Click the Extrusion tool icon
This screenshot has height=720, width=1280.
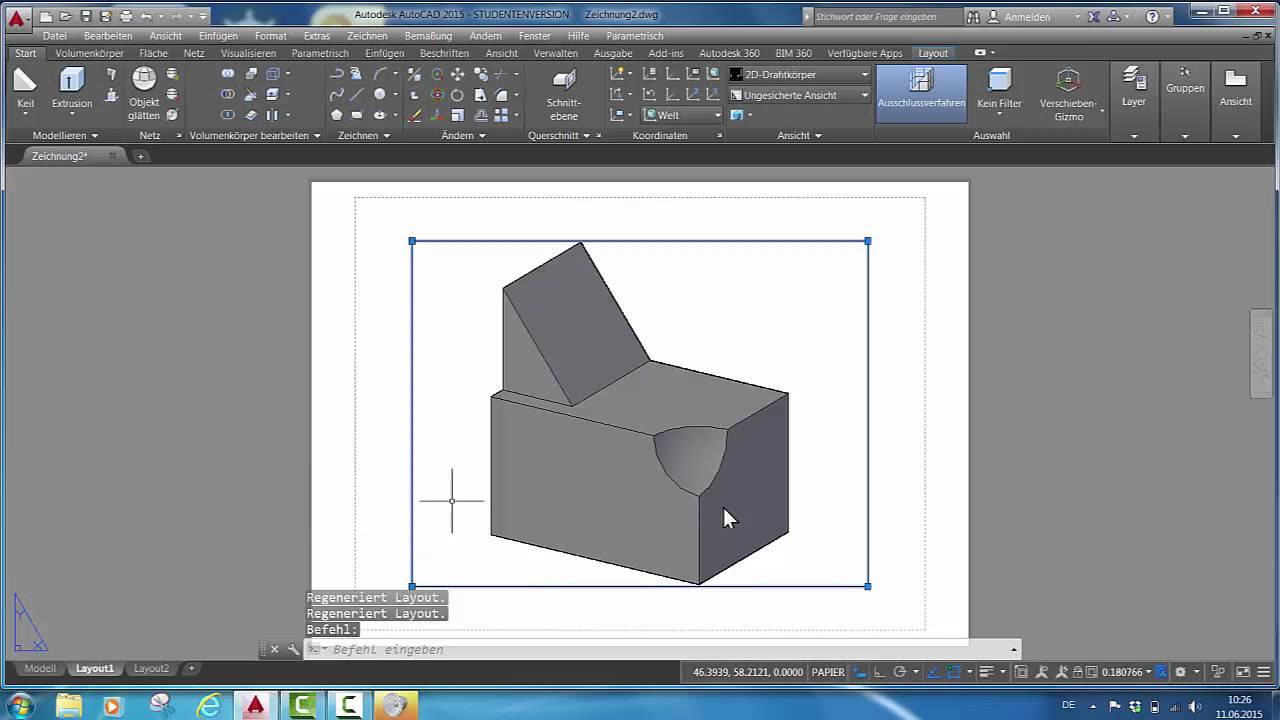72,81
